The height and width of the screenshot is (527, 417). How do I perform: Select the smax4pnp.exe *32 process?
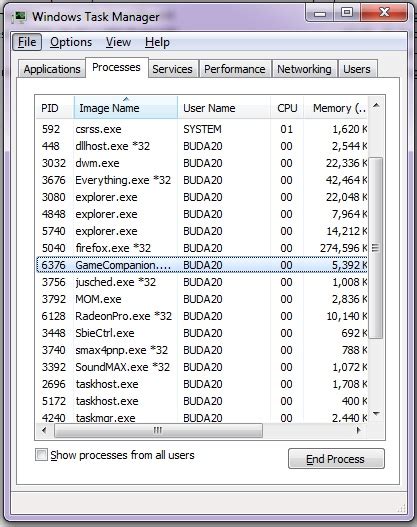pyautogui.click(x=202, y=350)
